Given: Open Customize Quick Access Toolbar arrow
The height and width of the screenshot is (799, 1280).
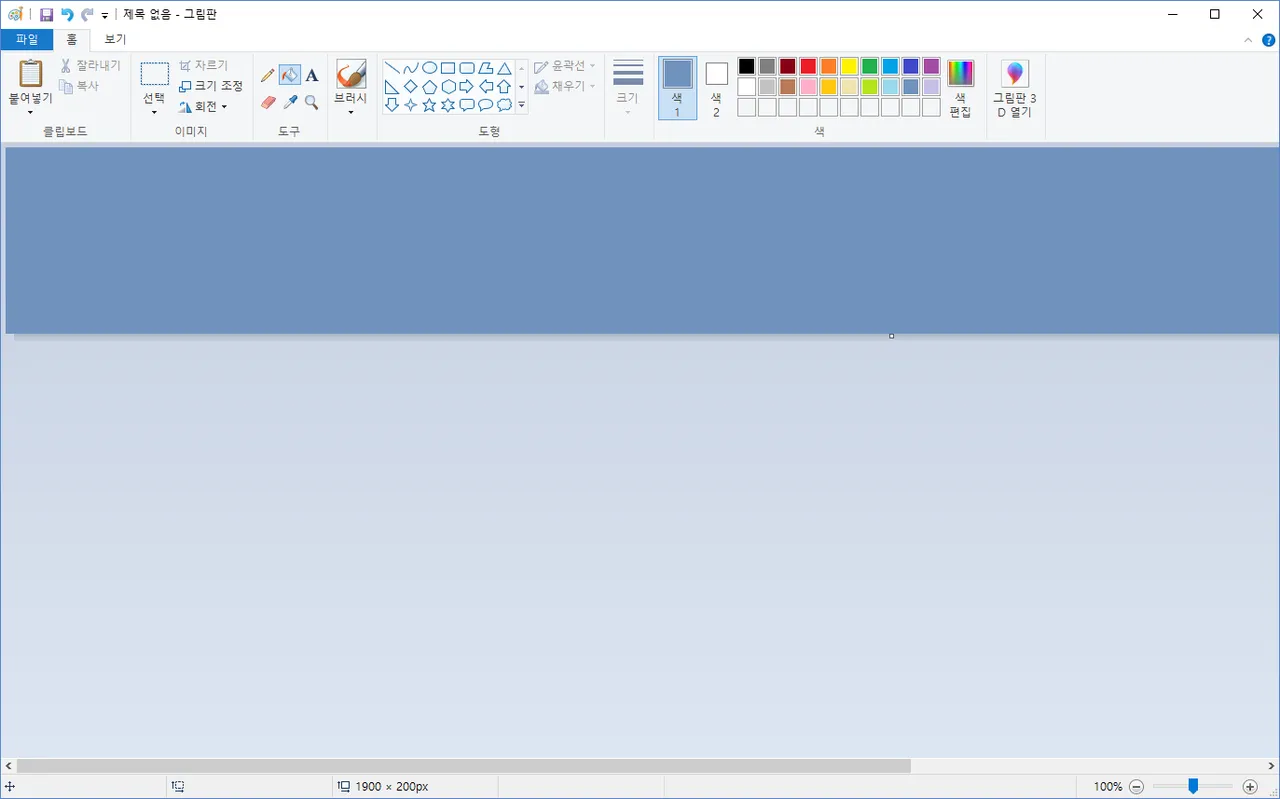Looking at the screenshot, I should pos(105,16).
